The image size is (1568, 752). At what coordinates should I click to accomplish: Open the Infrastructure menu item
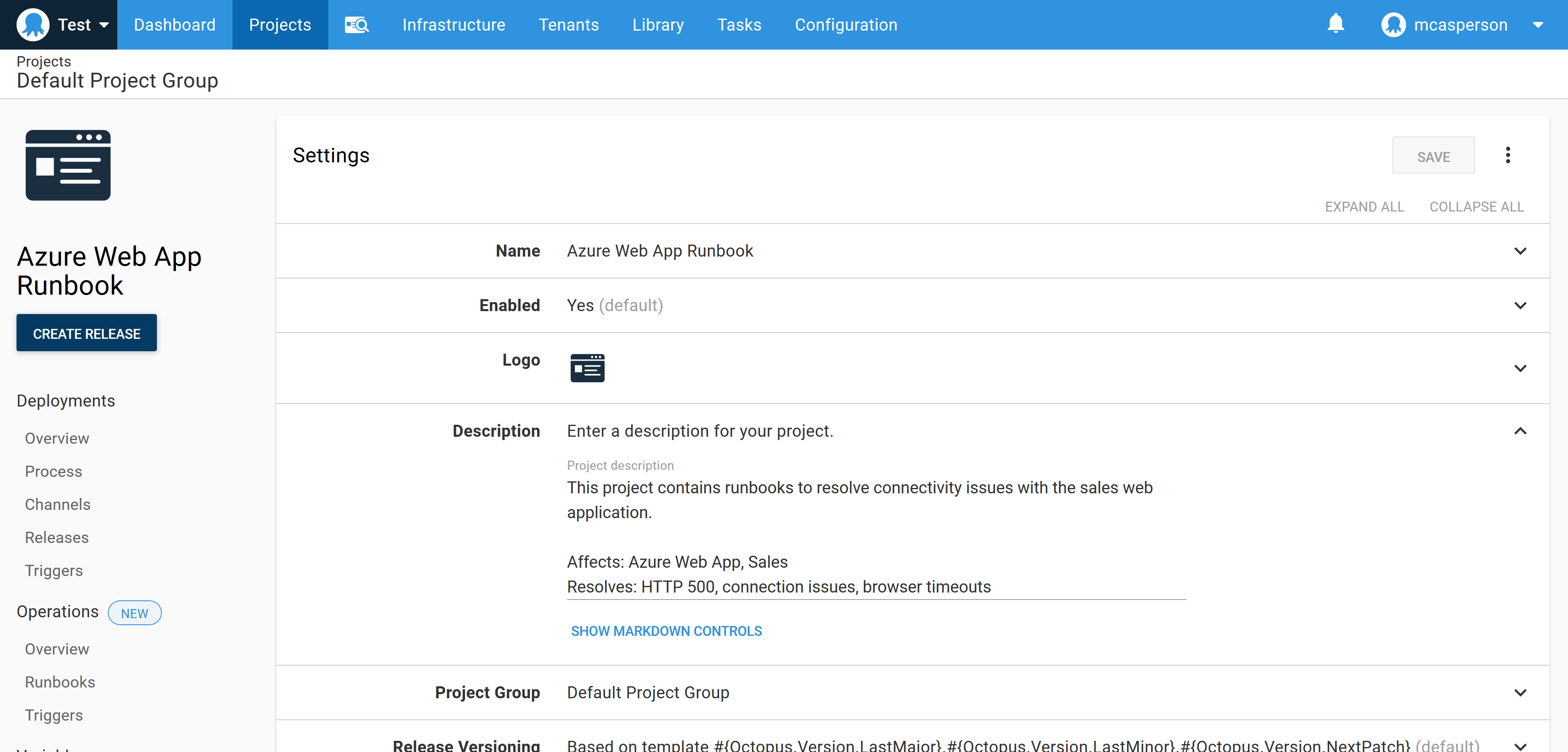point(453,24)
